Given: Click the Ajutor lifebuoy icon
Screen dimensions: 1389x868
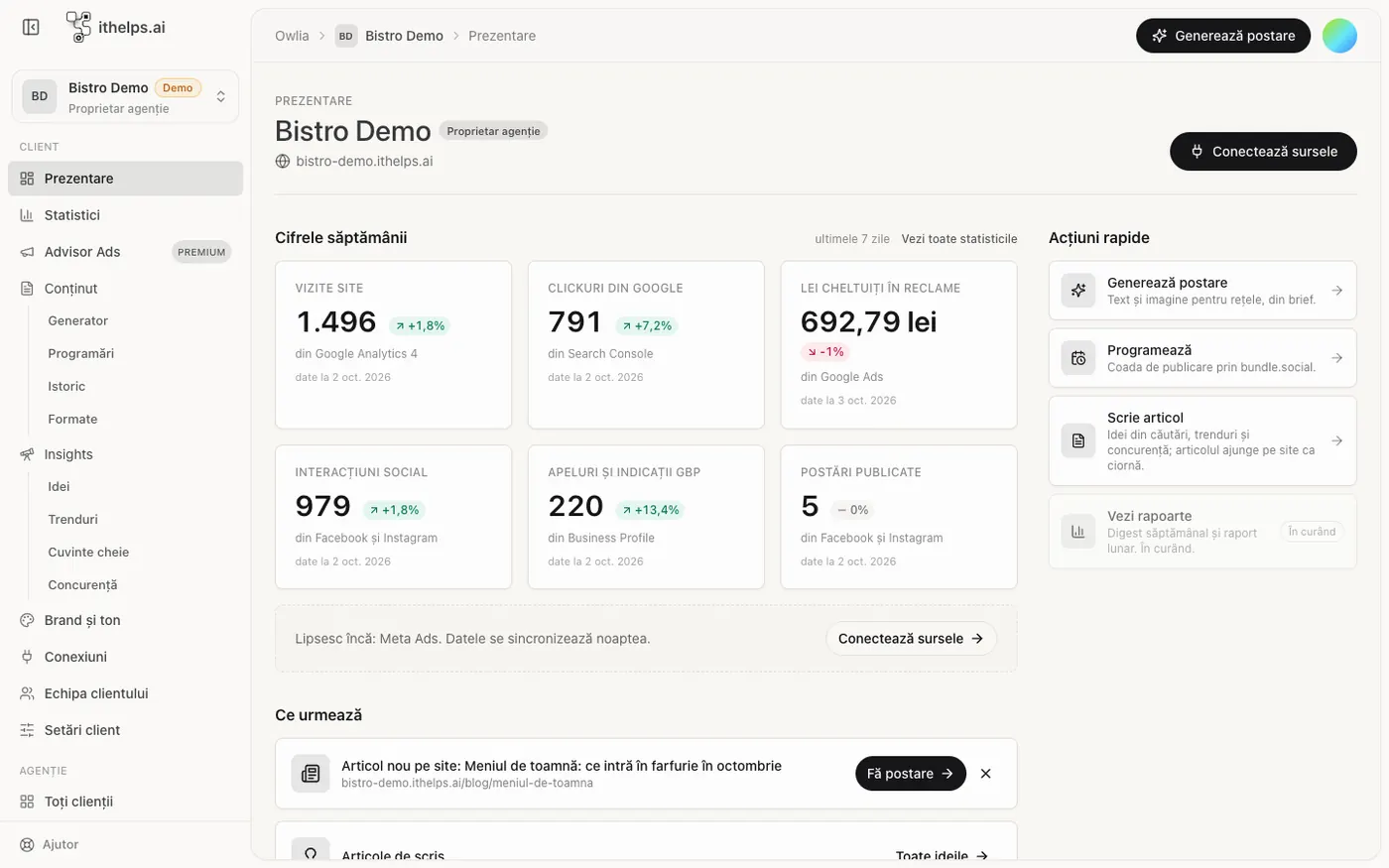Looking at the screenshot, I should click(27, 844).
